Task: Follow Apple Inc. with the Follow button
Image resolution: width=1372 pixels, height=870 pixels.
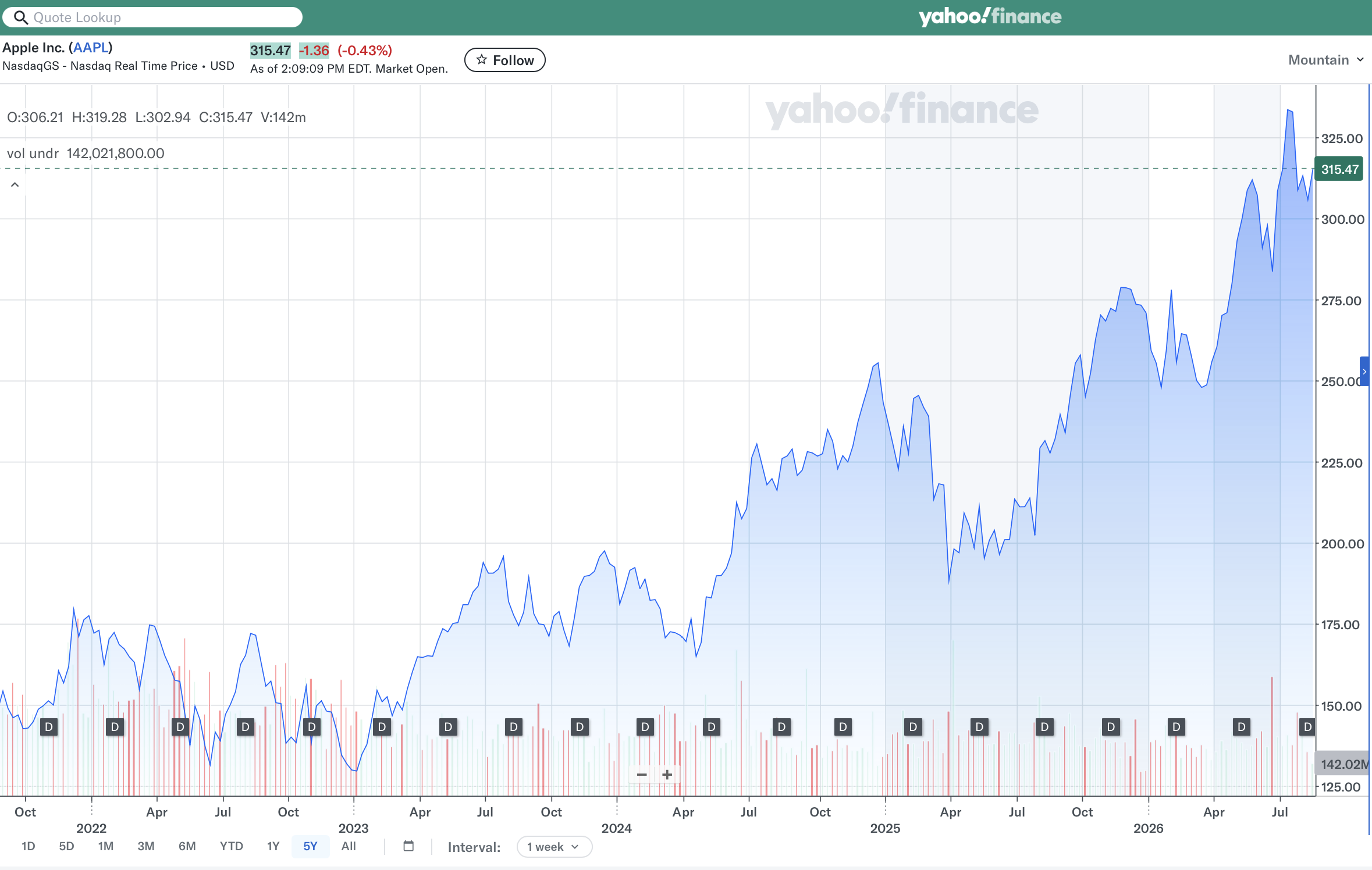Action: [505, 60]
